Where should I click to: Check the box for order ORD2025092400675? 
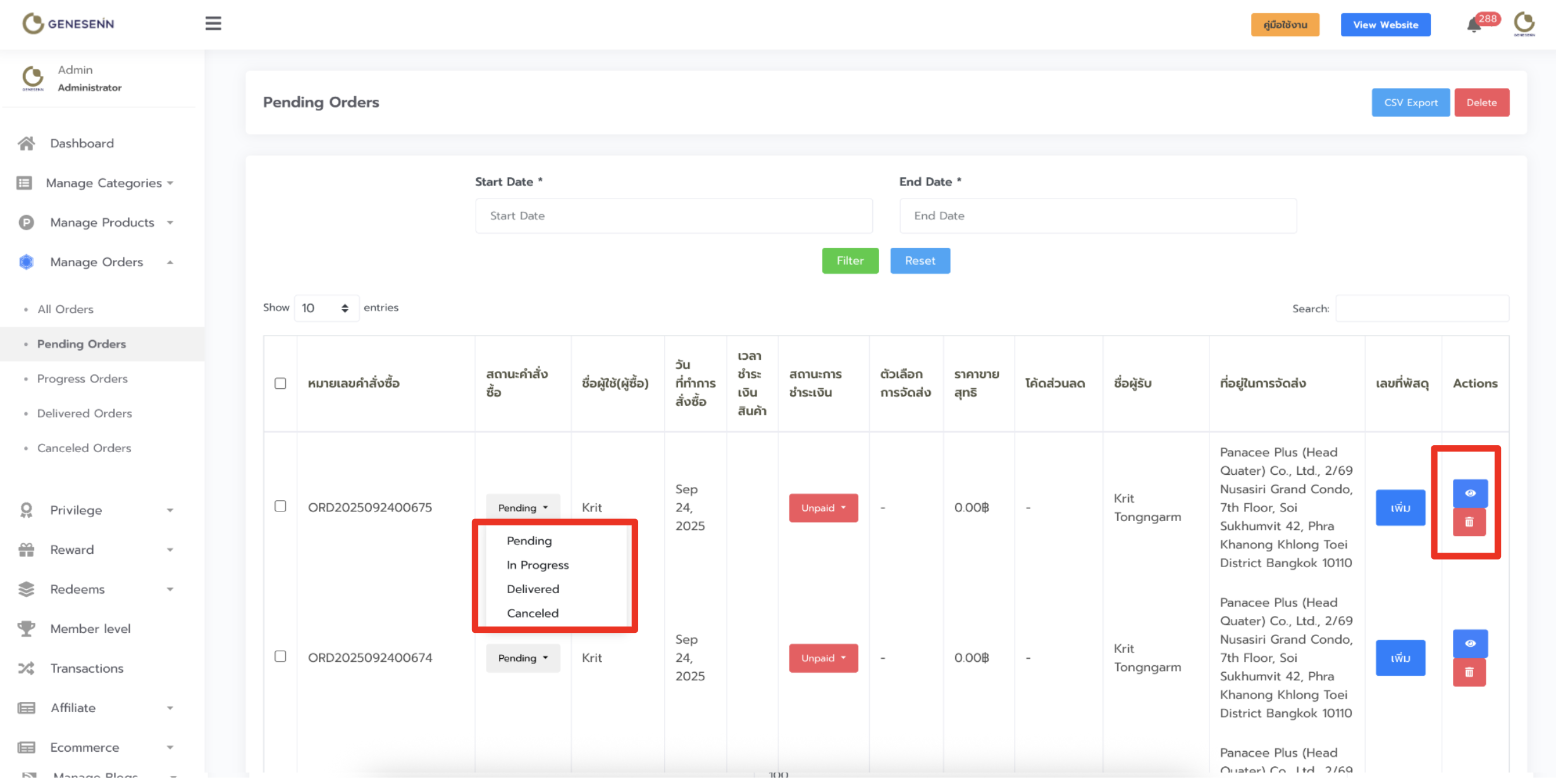tap(280, 506)
